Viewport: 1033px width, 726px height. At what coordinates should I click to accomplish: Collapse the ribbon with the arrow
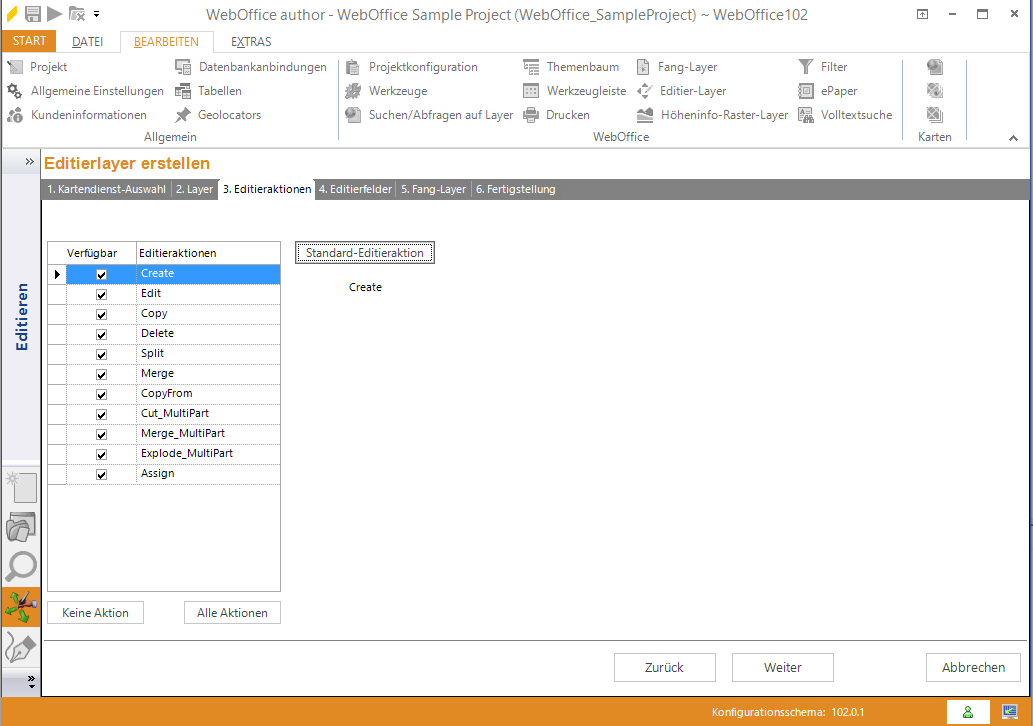[1012, 138]
